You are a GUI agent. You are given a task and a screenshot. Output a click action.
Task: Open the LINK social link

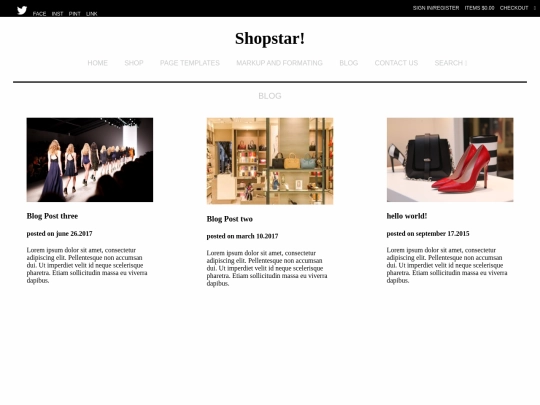[92, 14]
